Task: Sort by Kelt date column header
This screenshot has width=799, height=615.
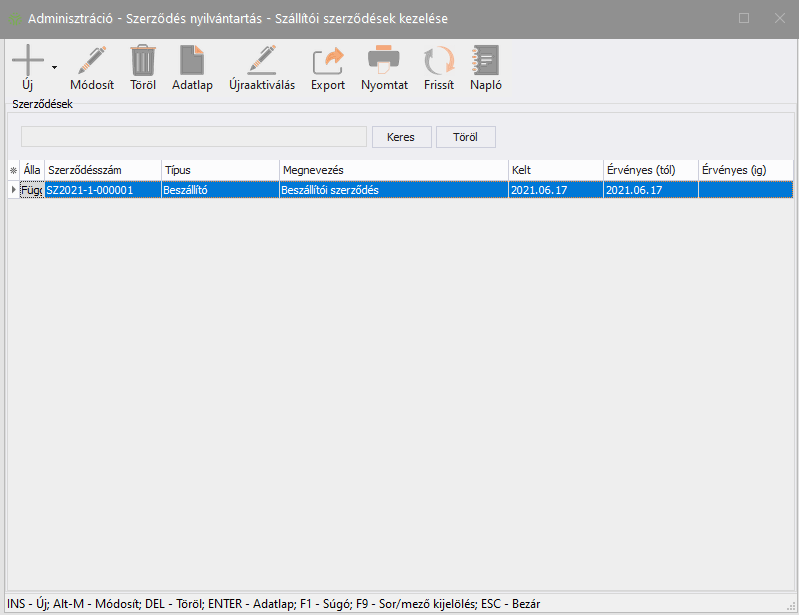Action: [x=555, y=170]
